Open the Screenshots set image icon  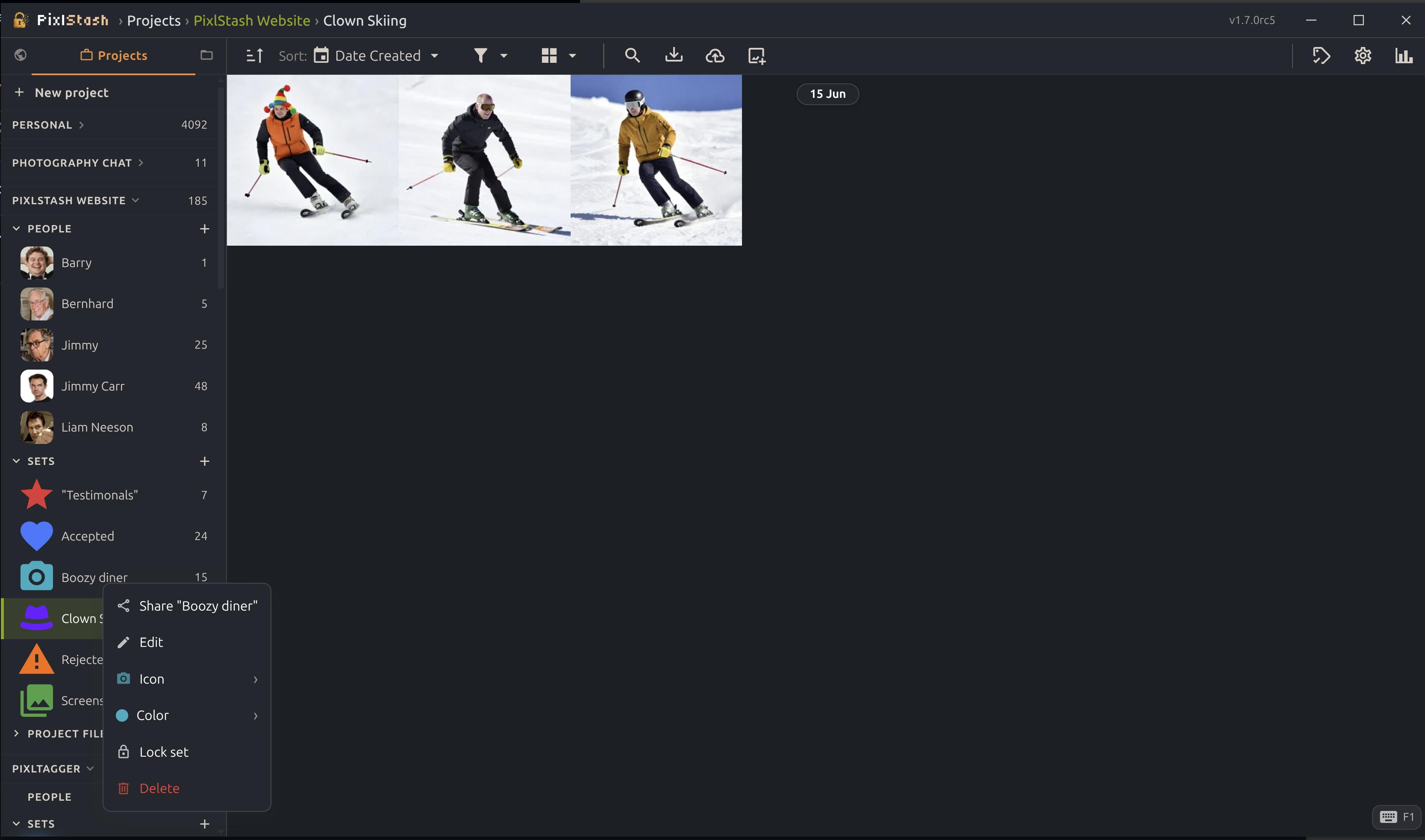click(37, 700)
